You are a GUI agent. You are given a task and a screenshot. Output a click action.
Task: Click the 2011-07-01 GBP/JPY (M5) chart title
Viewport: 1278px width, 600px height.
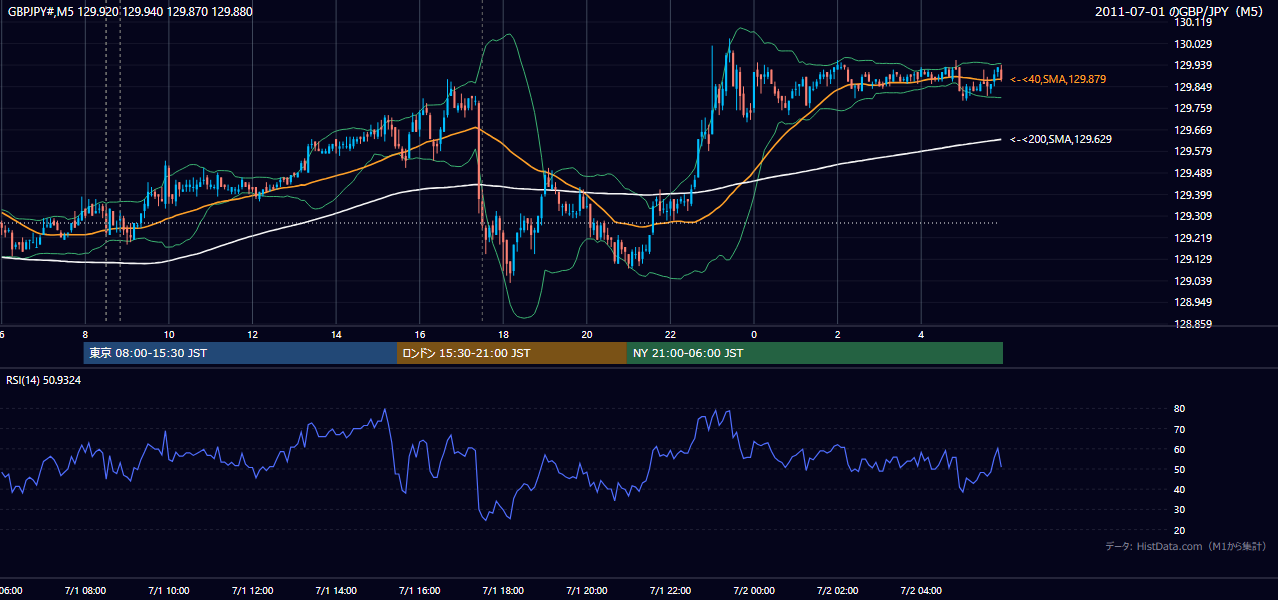(x=1181, y=11)
